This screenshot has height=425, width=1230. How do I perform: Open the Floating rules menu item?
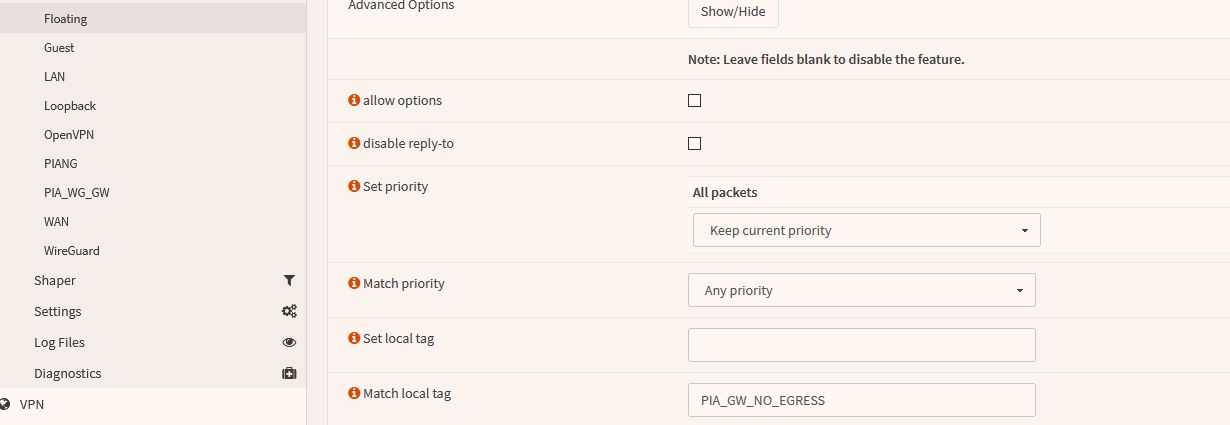(x=65, y=19)
